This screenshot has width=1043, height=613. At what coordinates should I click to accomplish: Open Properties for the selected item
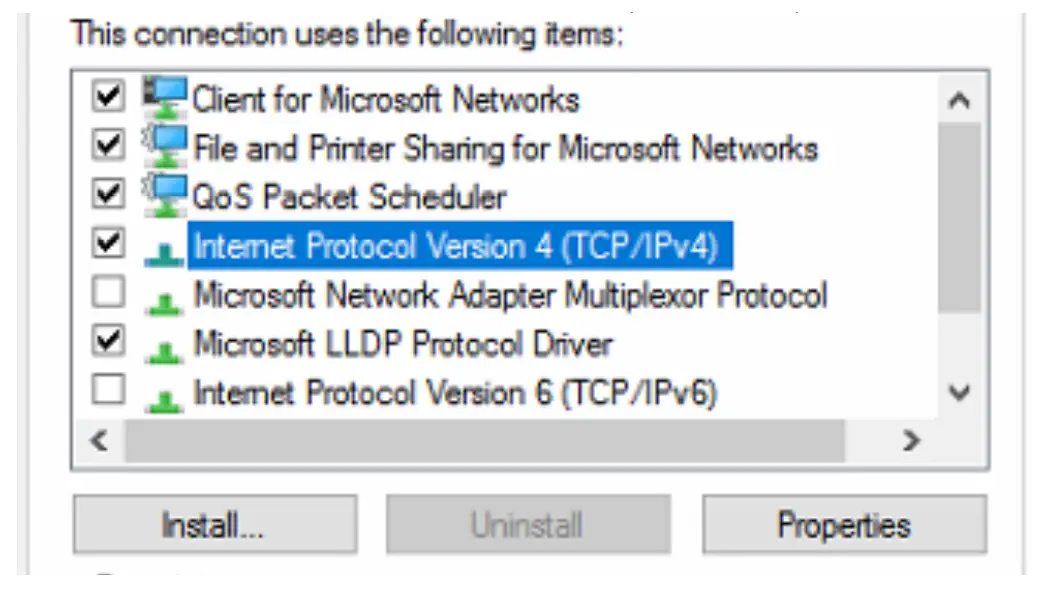pos(844,525)
